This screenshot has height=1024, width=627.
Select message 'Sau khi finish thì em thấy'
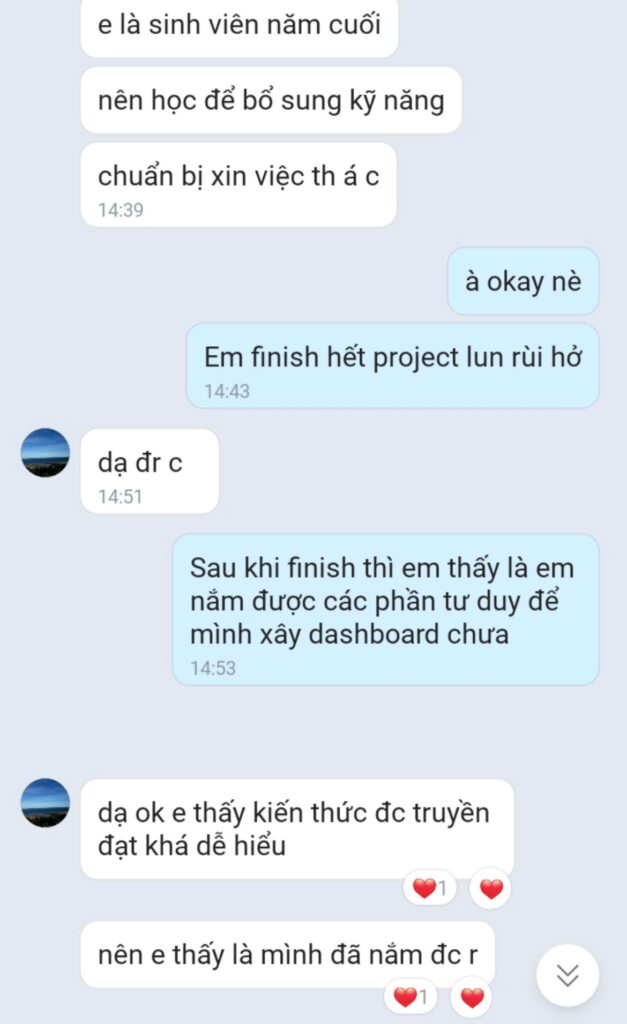385,610
